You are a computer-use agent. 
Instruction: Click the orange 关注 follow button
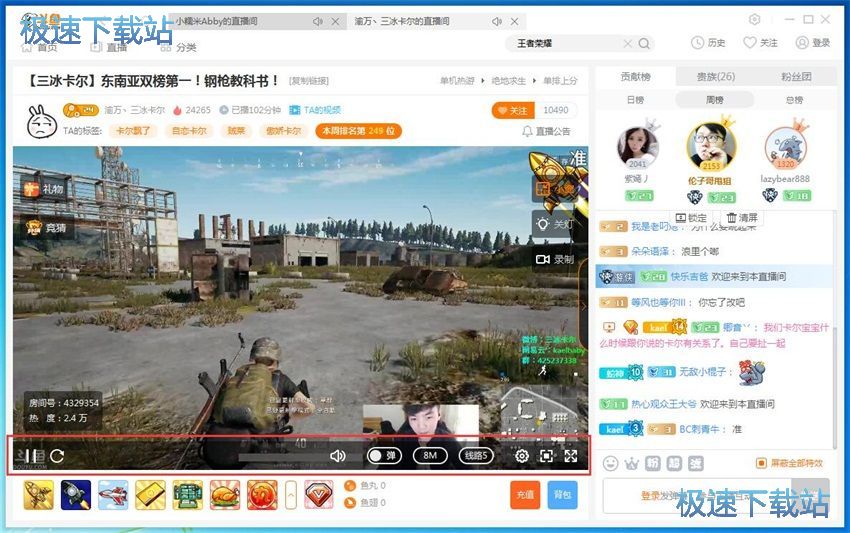point(513,110)
